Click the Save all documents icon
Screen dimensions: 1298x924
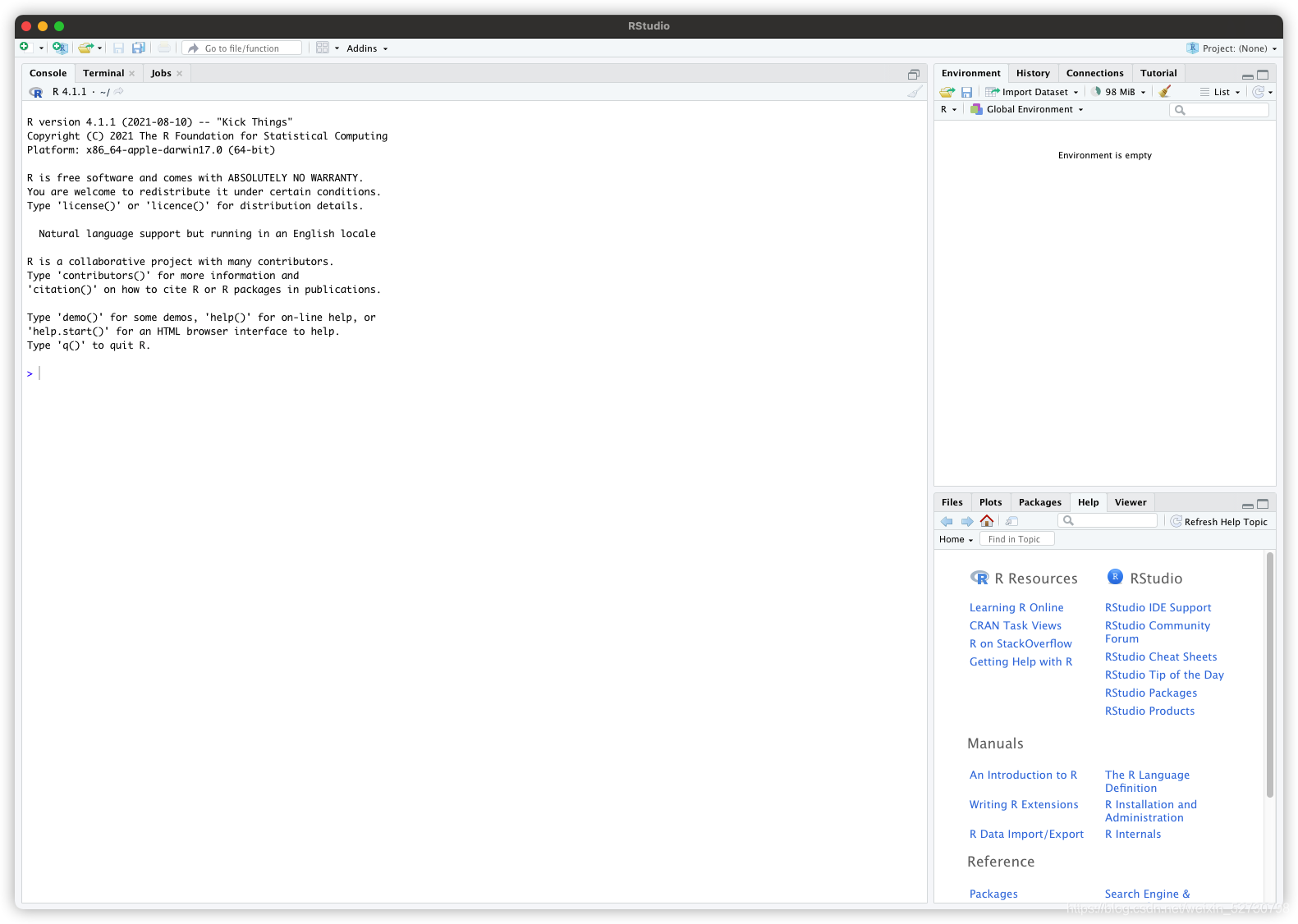(x=139, y=48)
